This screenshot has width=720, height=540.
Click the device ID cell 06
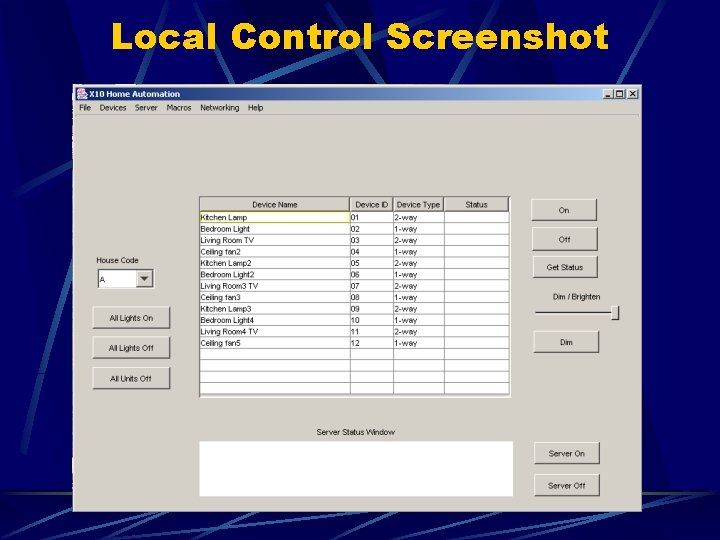point(371,275)
